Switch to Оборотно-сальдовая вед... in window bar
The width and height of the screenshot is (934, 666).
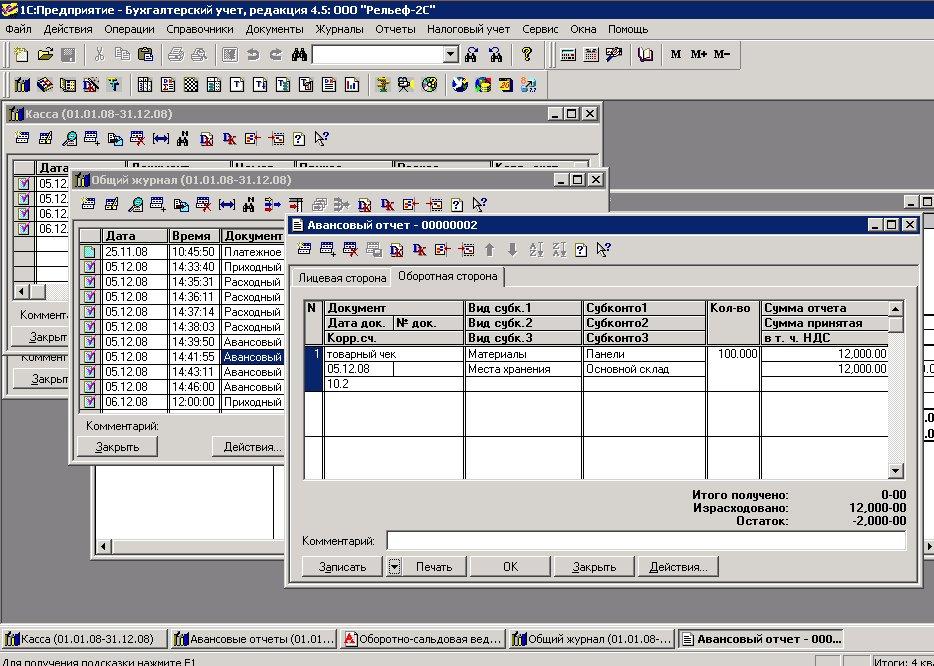(422, 639)
